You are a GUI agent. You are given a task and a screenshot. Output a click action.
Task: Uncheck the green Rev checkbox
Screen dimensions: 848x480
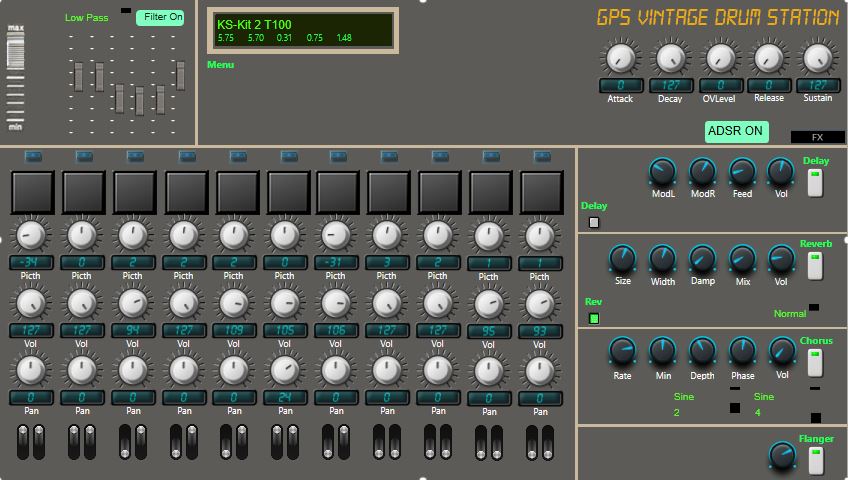click(594, 319)
